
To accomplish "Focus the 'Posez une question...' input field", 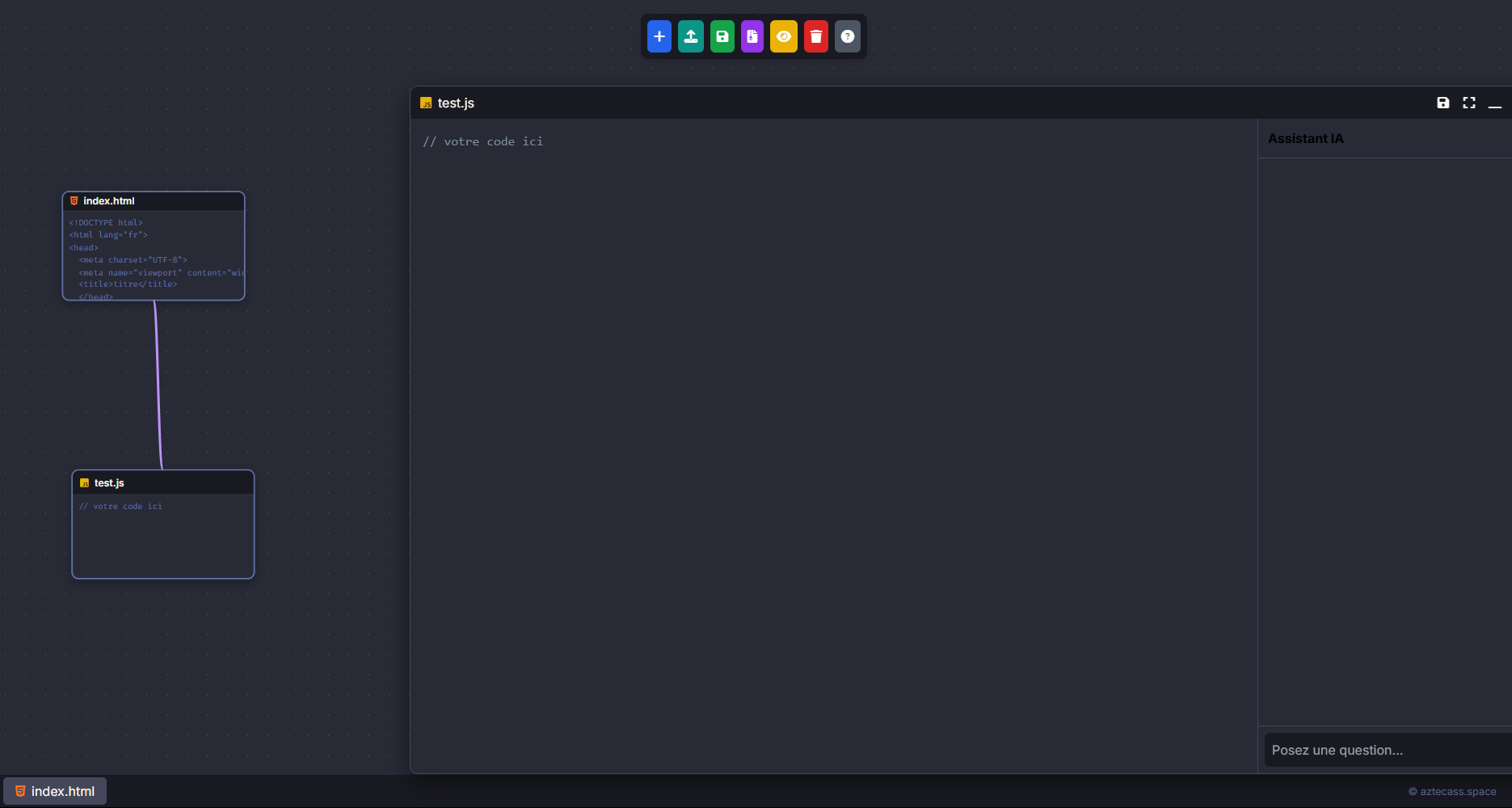I will pyautogui.click(x=1386, y=750).
